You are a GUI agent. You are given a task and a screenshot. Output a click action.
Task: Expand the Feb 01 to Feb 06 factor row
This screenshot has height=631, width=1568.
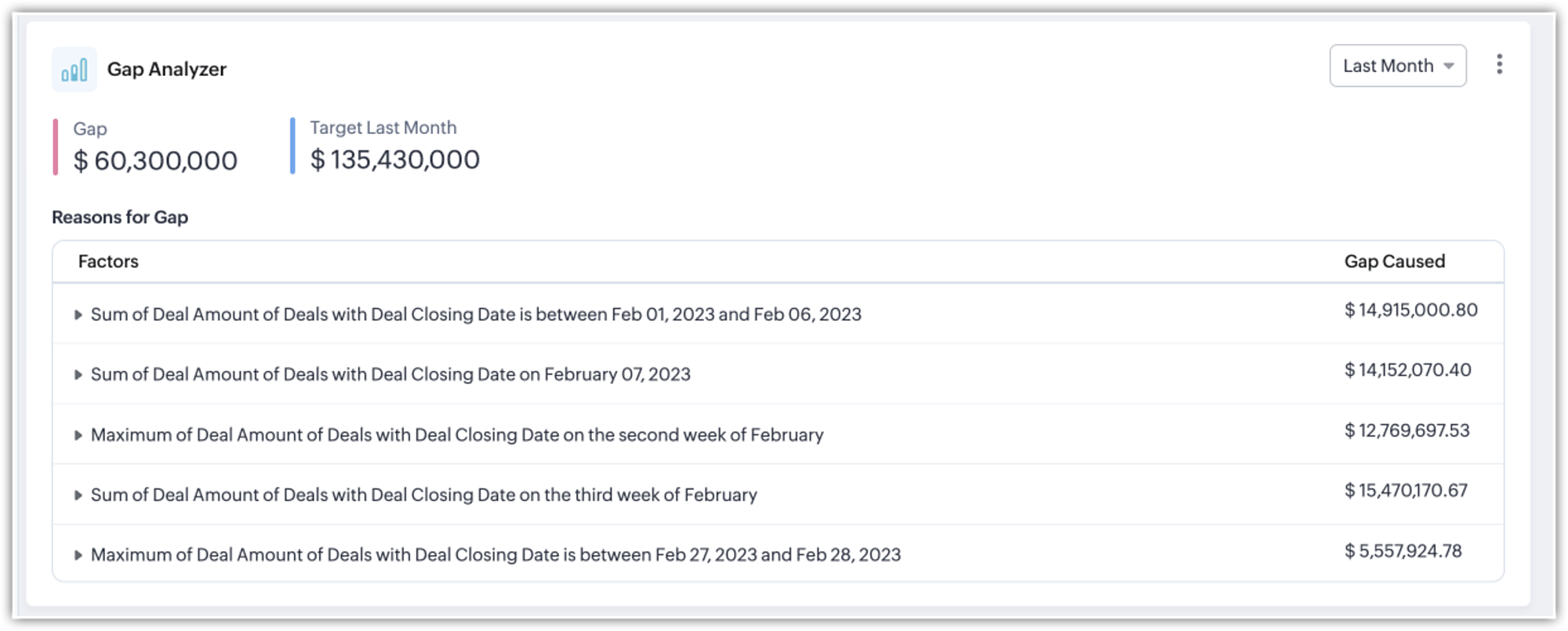point(78,315)
